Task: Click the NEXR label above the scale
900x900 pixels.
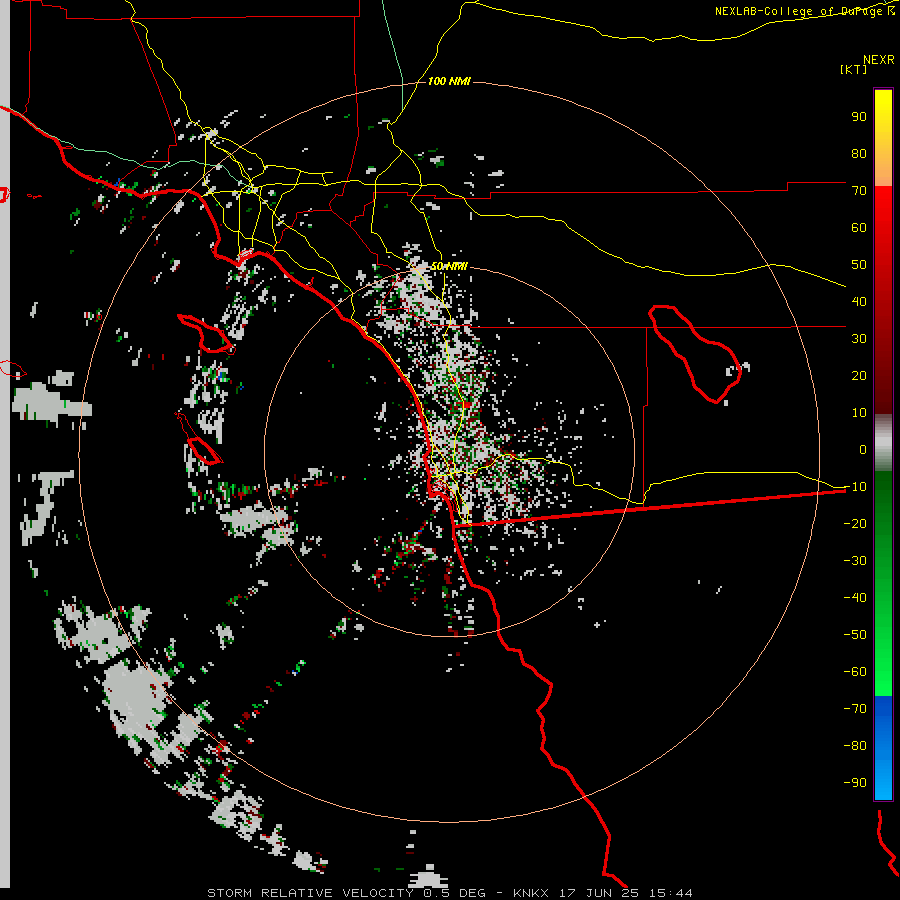Action: [878, 60]
